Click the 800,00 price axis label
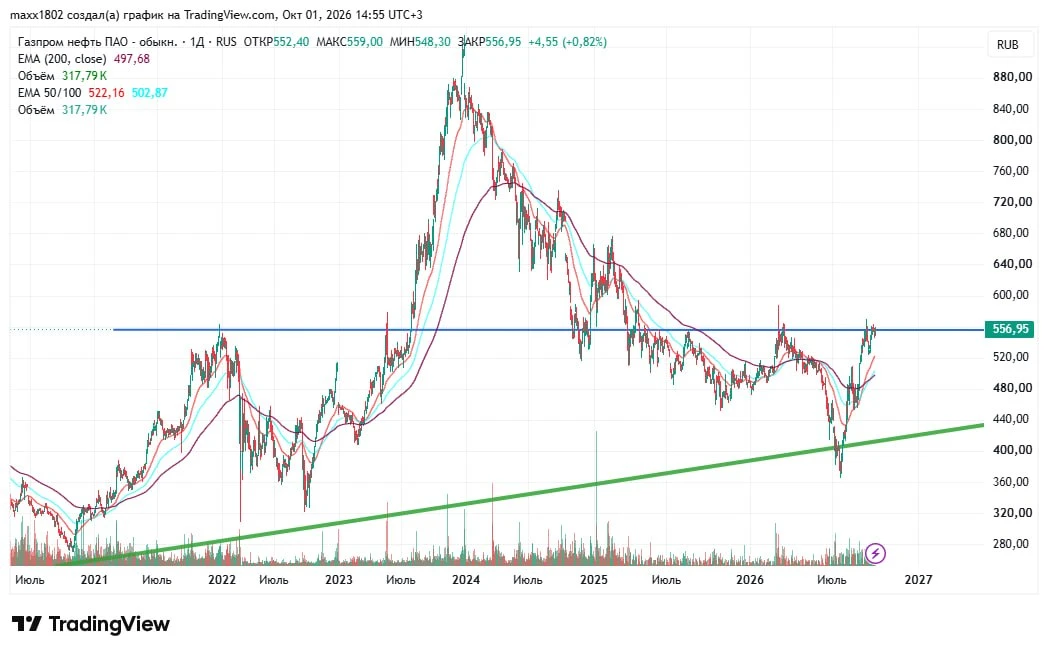Screen dimensions: 1048x654 (x=1012, y=140)
